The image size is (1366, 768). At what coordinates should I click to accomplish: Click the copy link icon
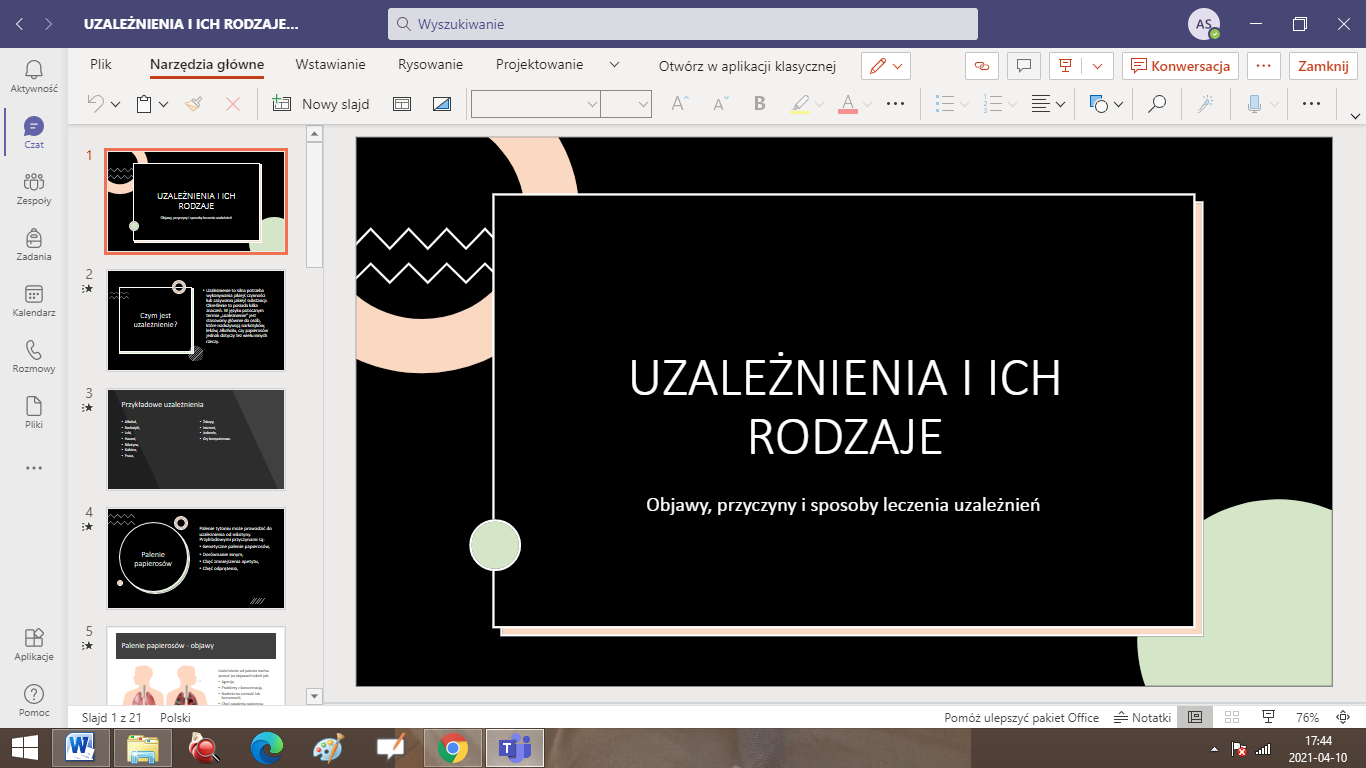(x=981, y=65)
